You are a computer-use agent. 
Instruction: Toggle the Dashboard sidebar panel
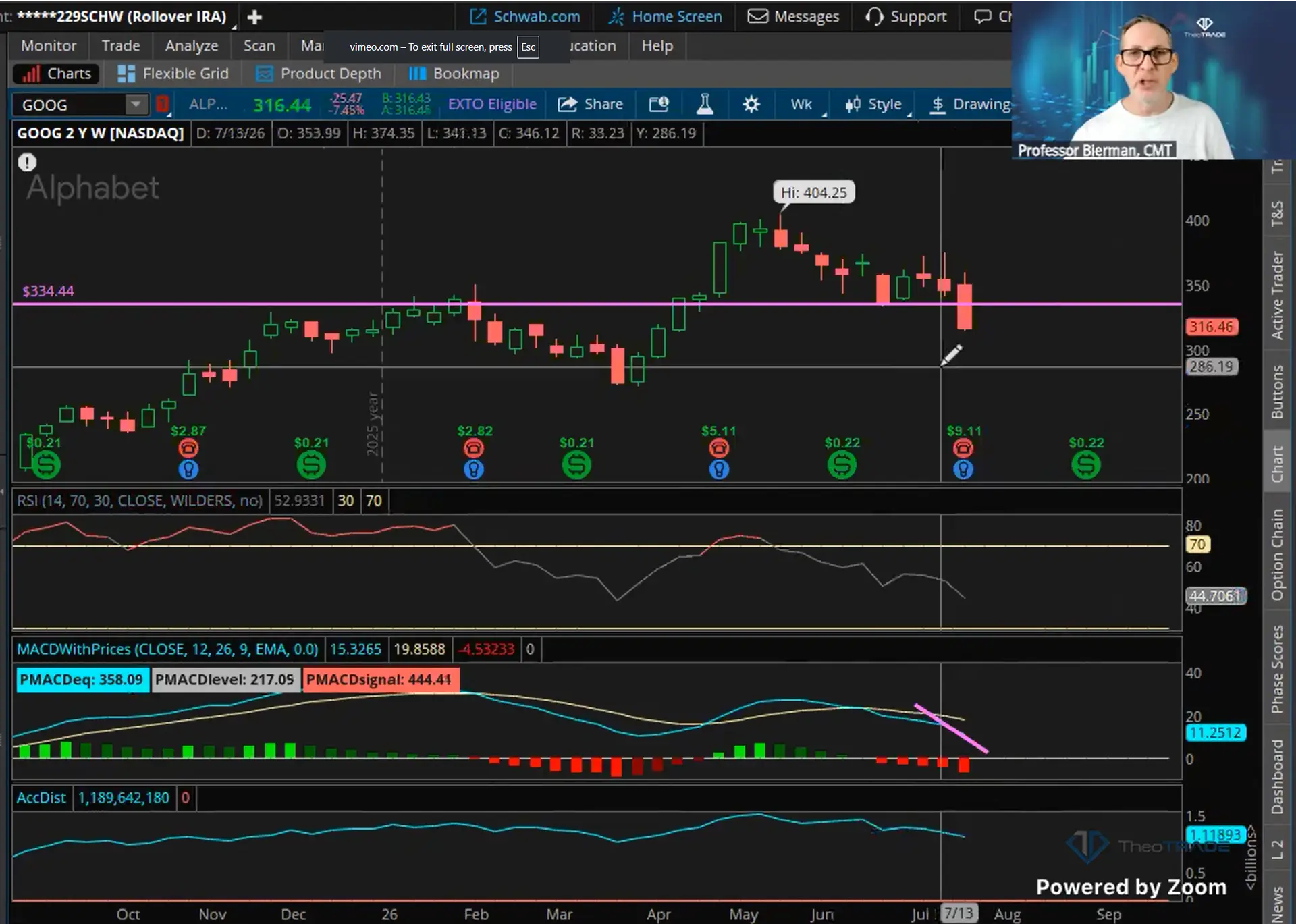(1276, 776)
